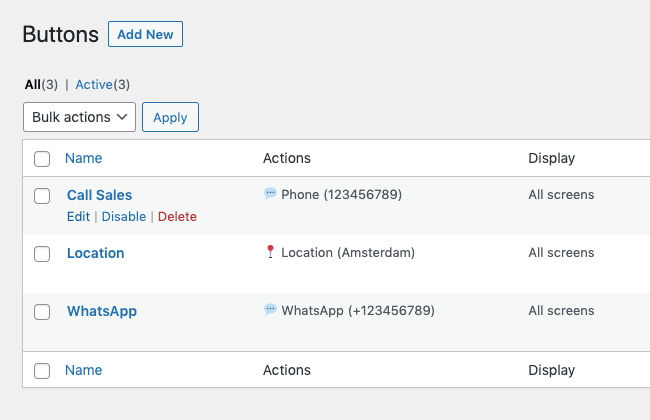
Task: Tick the WhatsApp row checkbox
Action: [x=42, y=312]
